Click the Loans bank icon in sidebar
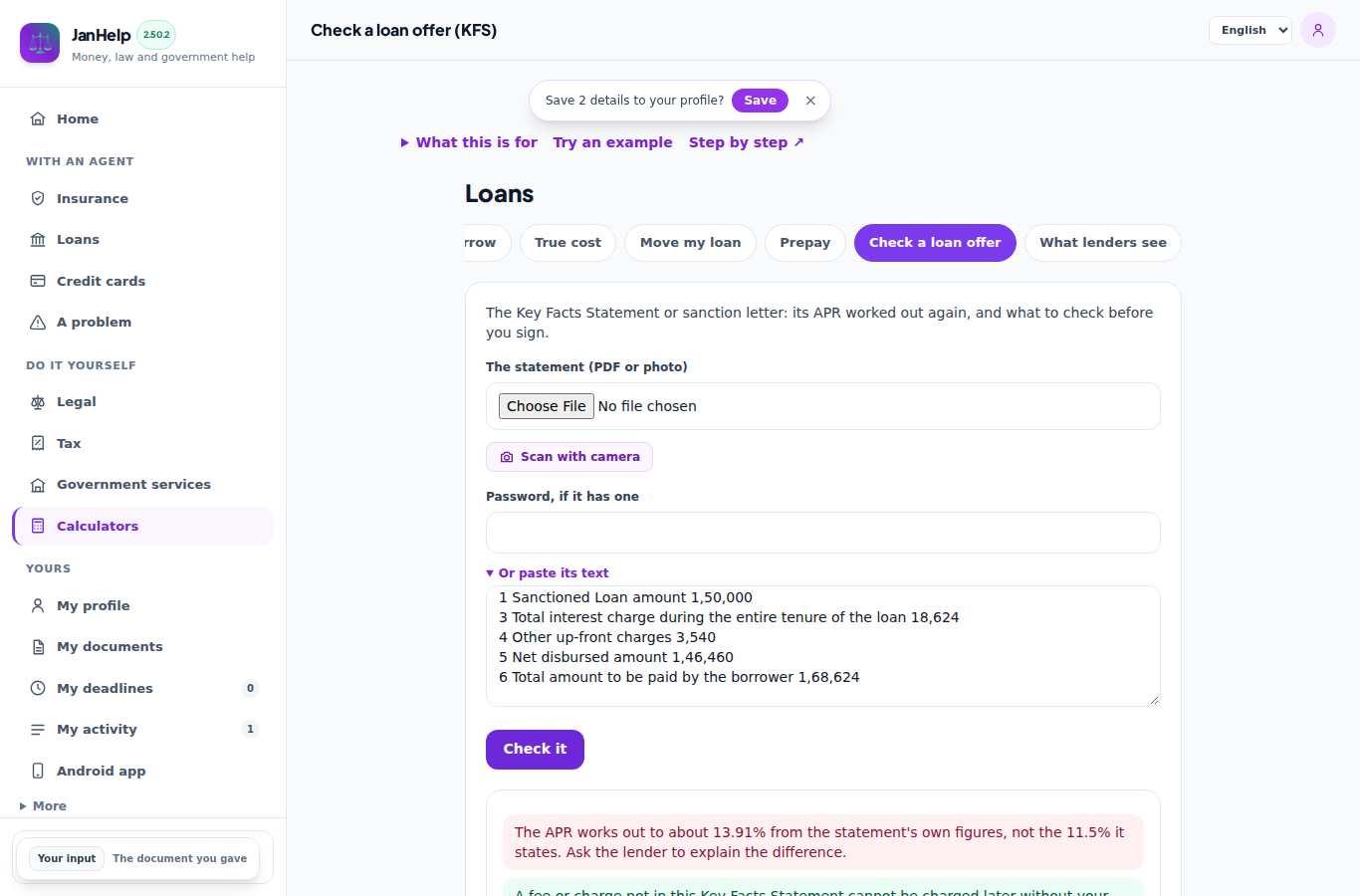 tap(38, 239)
